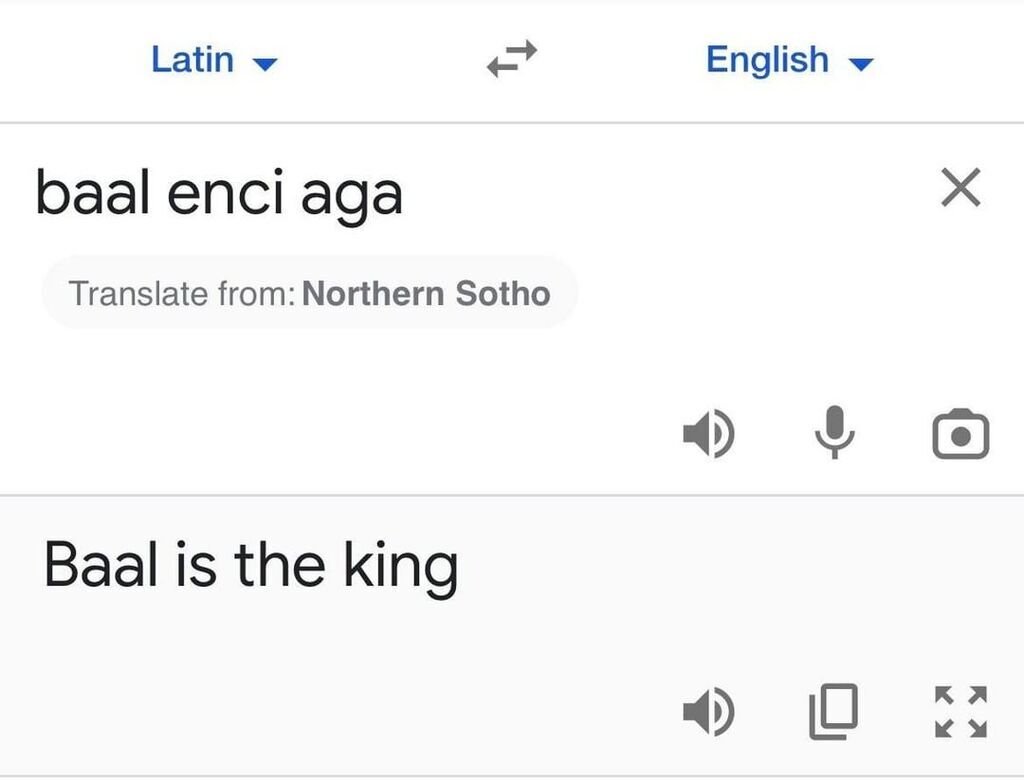Show the translation in full screen

pos(961,711)
